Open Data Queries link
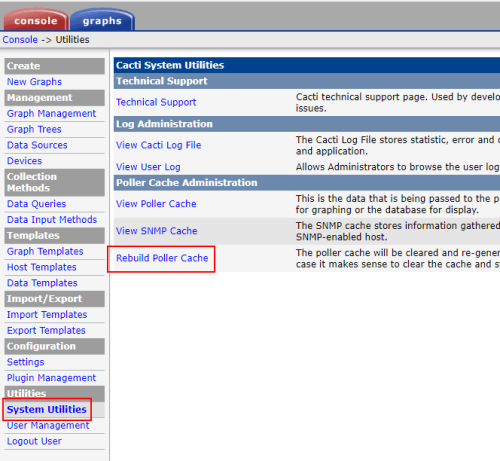500x461 pixels. [x=37, y=204]
